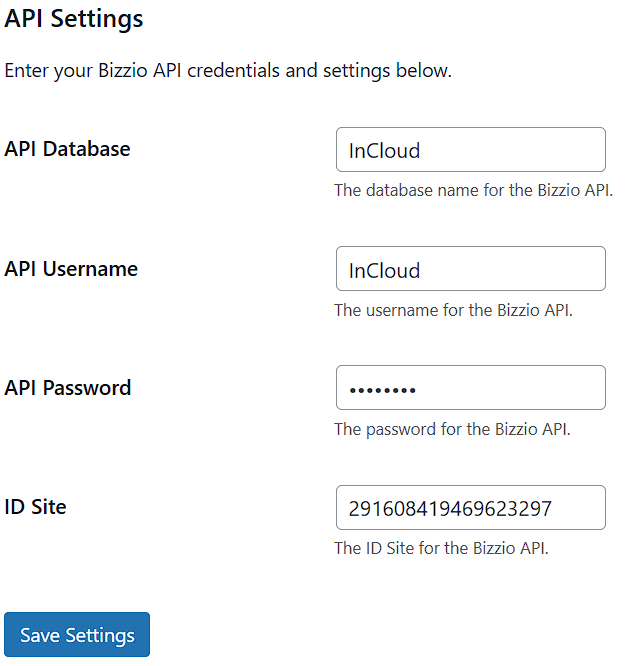Click the API Password label
Viewport: 628px width, 666px height.
coord(68,388)
